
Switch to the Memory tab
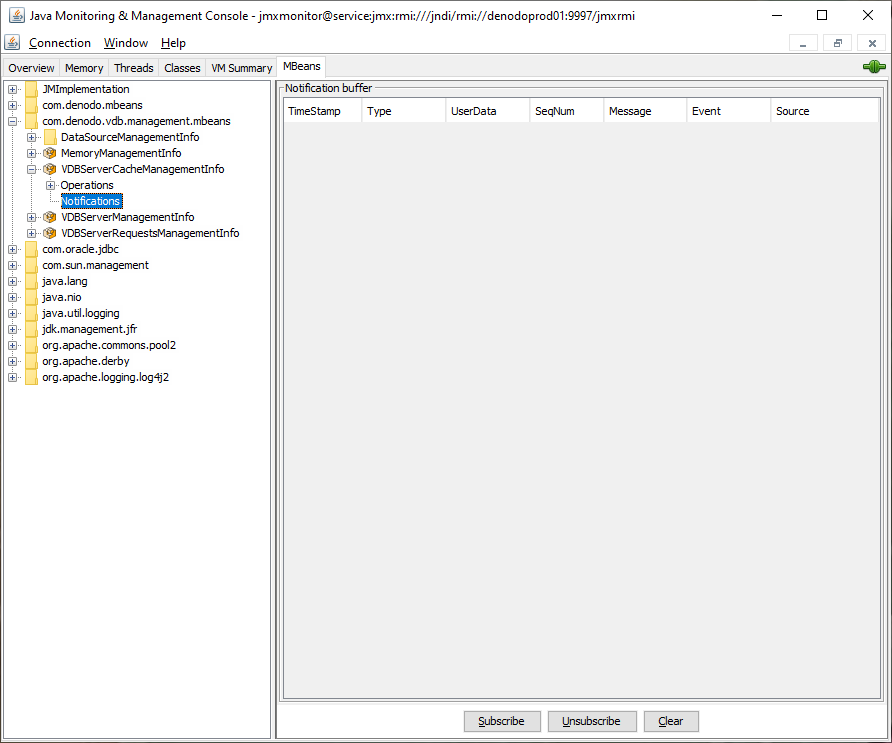tap(84, 68)
